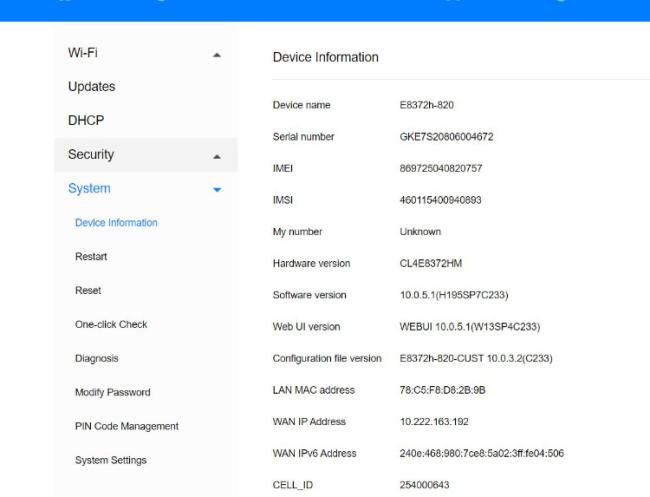The image size is (650, 497).
Task: Select the Security menu label
Action: click(x=91, y=154)
